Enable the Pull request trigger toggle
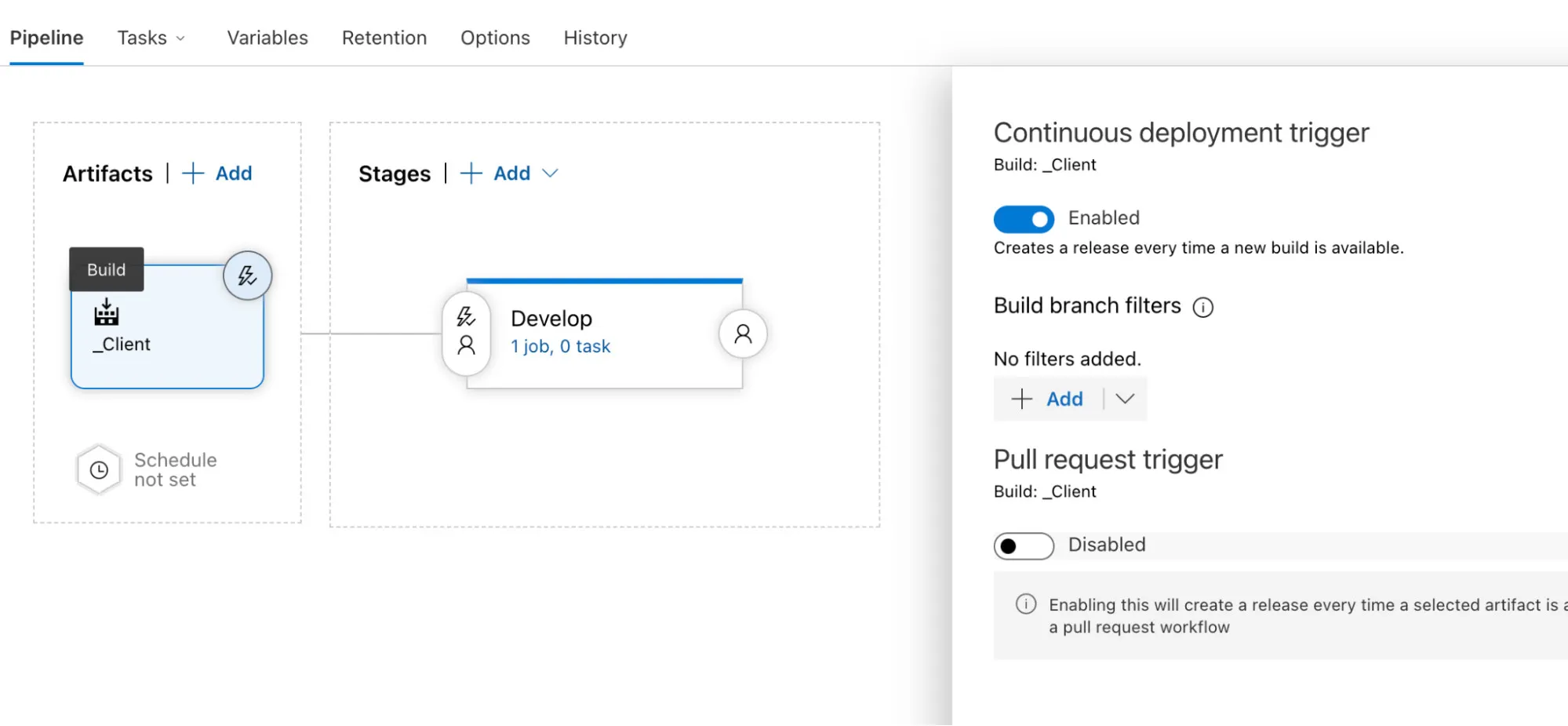1568x726 pixels. [x=1023, y=545]
